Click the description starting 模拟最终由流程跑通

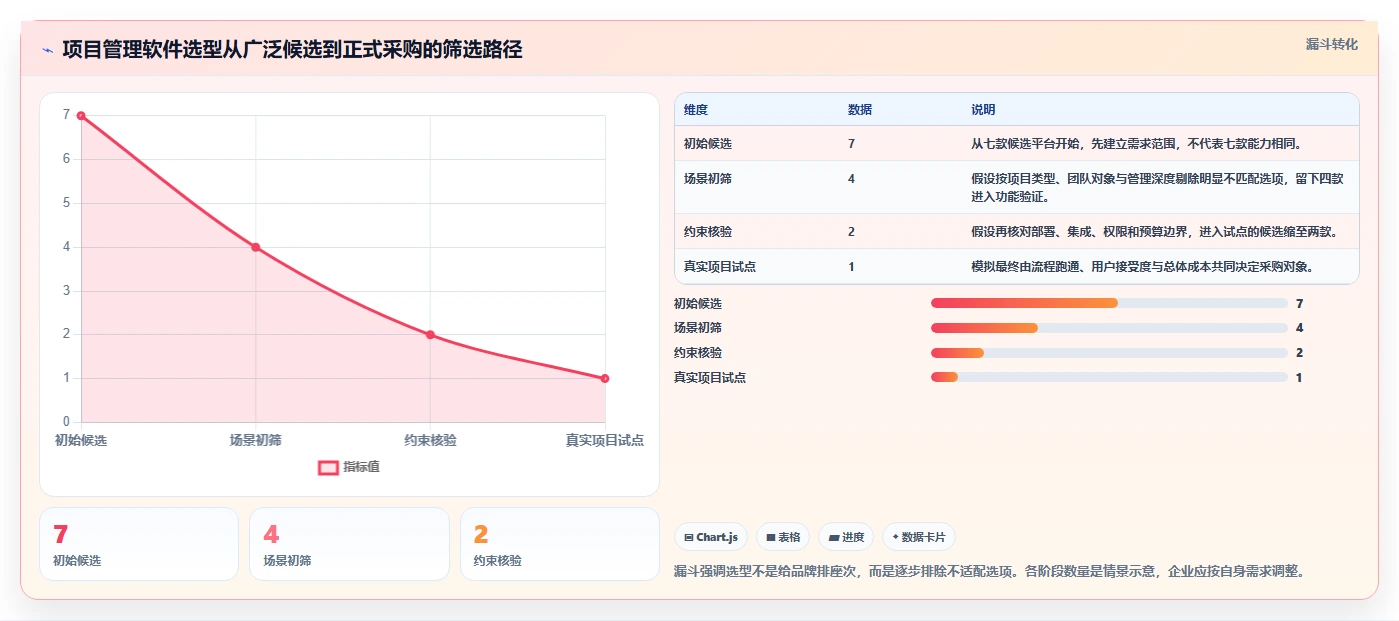[x=1142, y=267]
